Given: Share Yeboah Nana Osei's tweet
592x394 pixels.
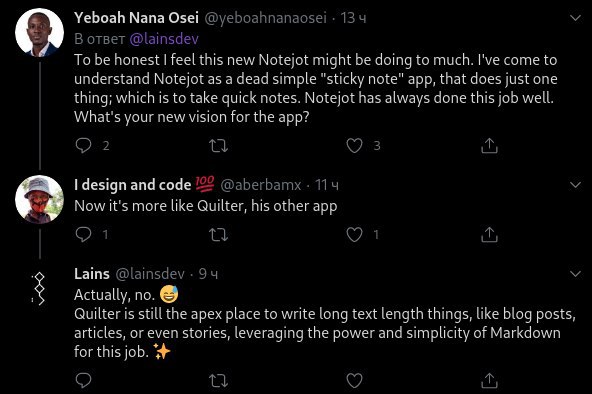Looking at the screenshot, I should click(489, 146).
